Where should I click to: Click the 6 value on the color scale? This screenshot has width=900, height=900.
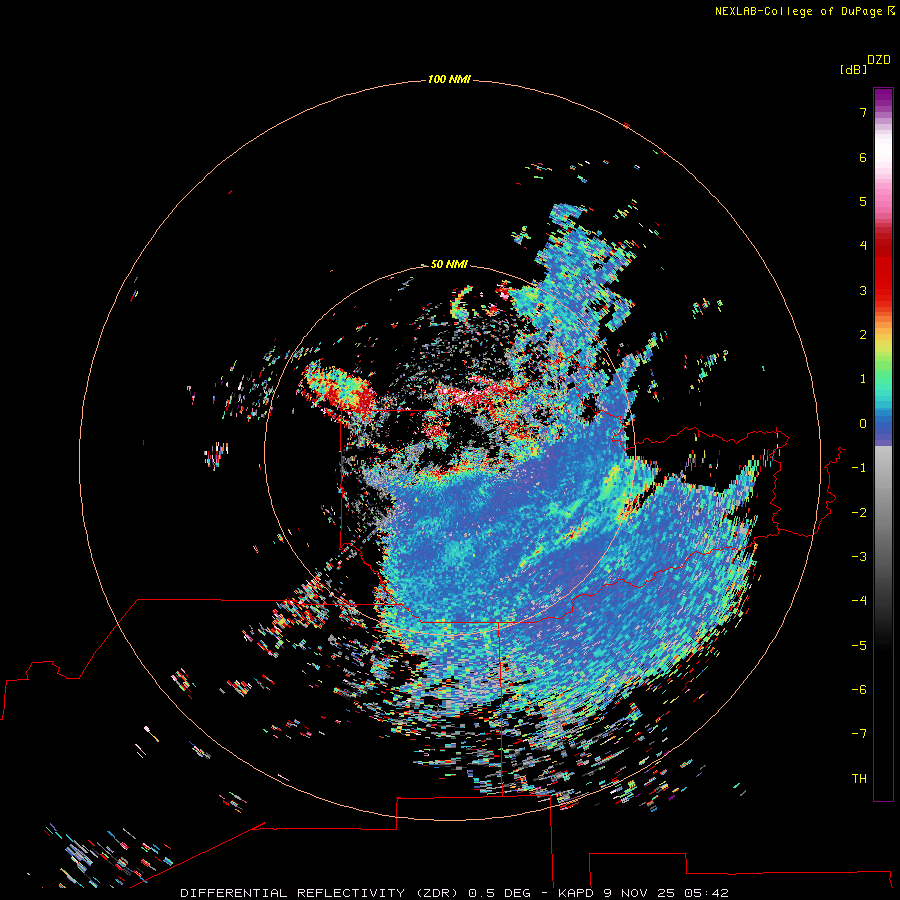point(863,157)
